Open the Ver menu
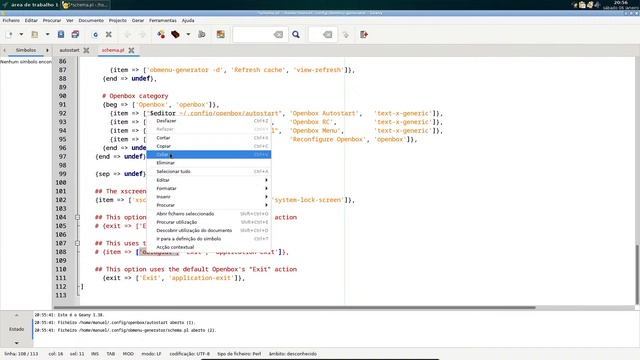Image resolution: width=640 pixels, height=360 pixels. [x=70, y=20]
